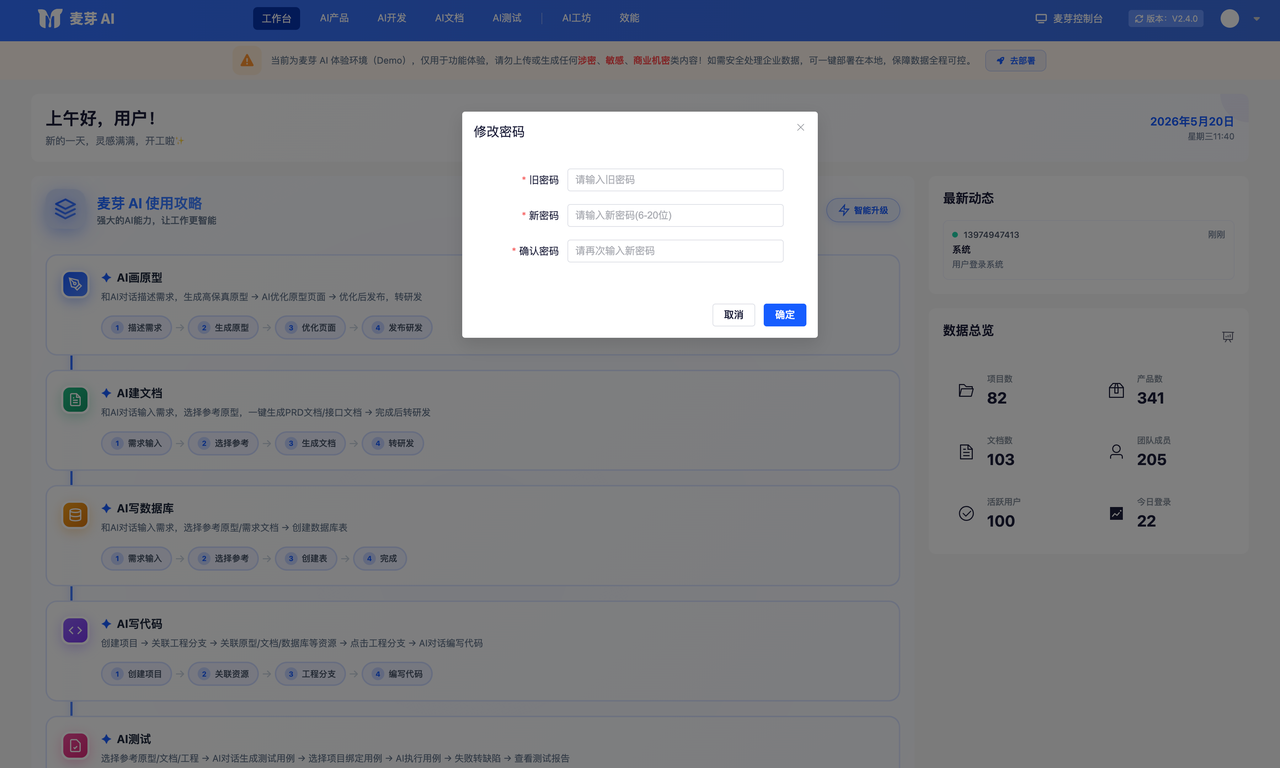Screen dimensions: 1280x768
Task: Click the icon beside 数据总览 heading
Action: pos(1228,337)
